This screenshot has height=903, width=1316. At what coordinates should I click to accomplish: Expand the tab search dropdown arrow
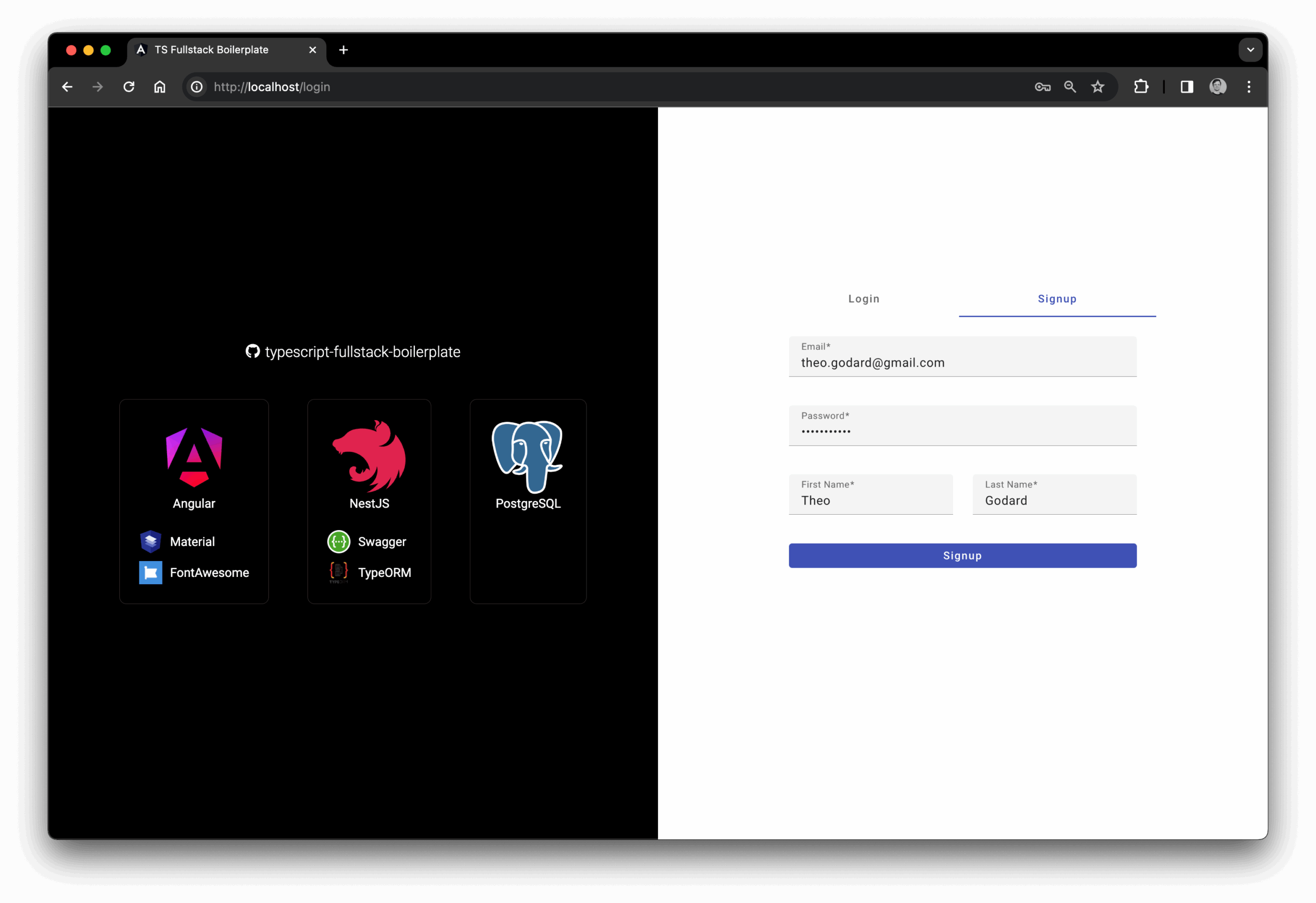point(1250,50)
